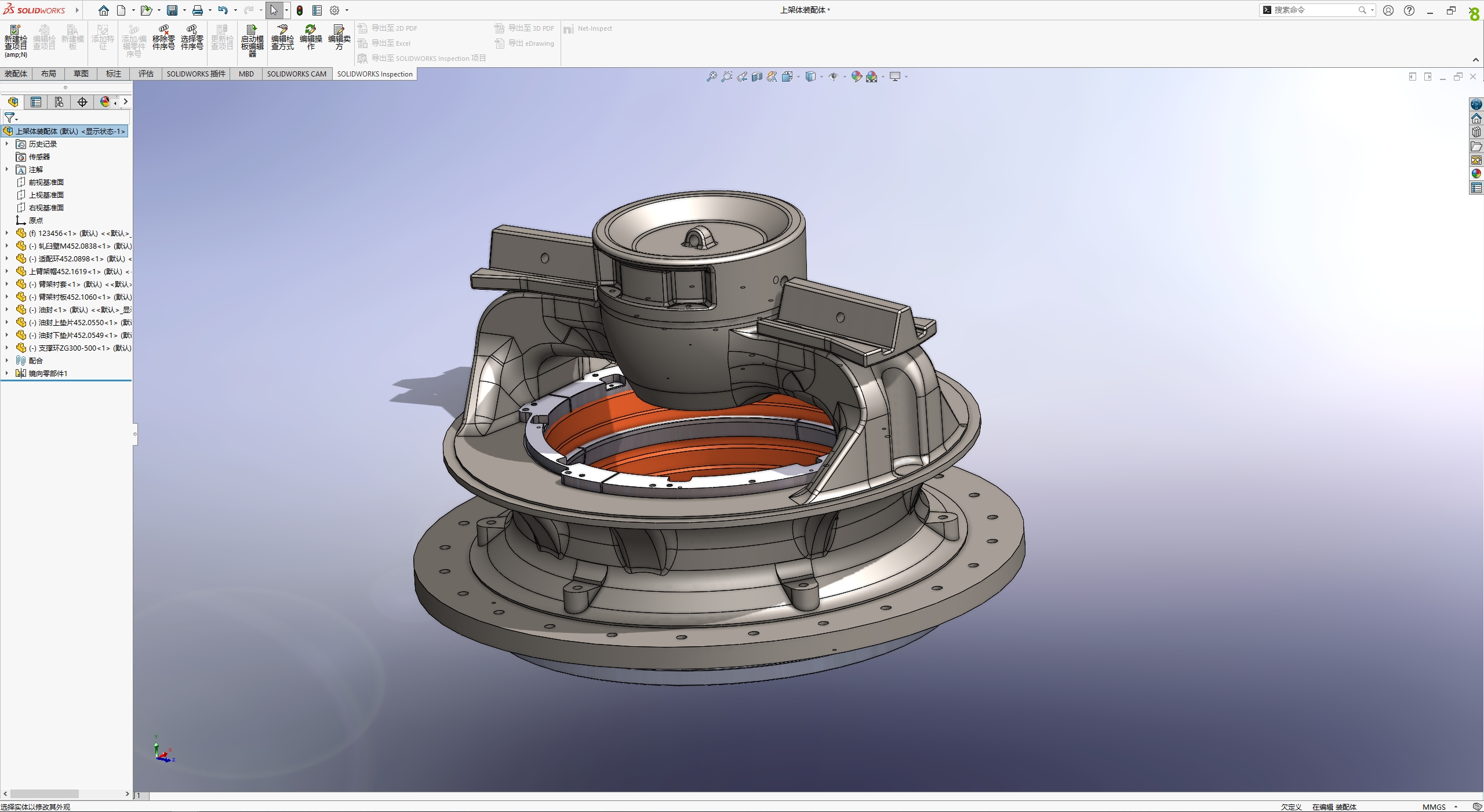The height and width of the screenshot is (812, 1484).
Task: Open Edit Appearance color ball icon
Action: 856,77
